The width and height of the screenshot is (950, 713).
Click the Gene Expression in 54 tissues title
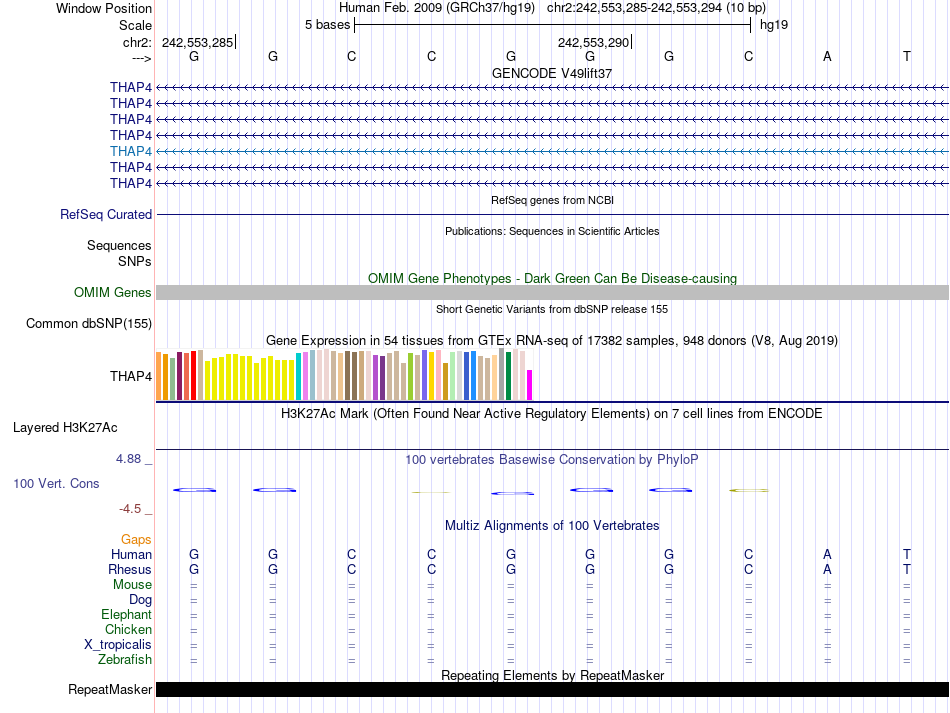coord(552,341)
